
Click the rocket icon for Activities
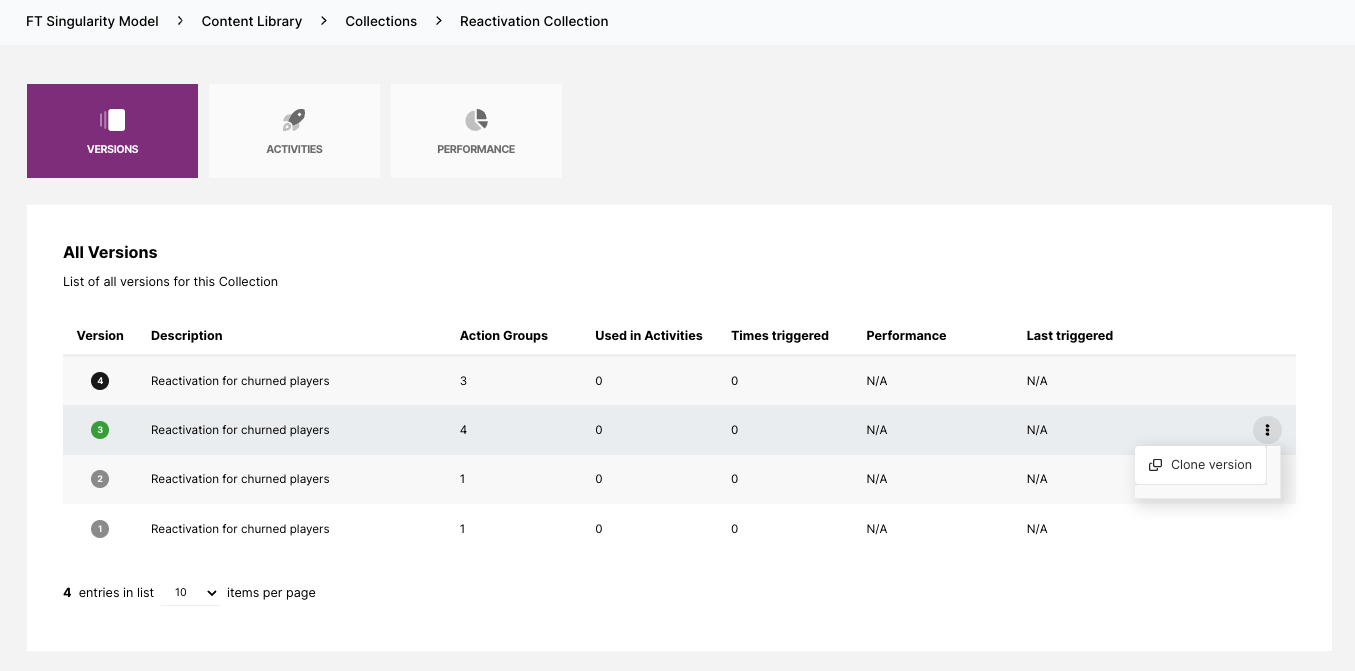click(294, 120)
